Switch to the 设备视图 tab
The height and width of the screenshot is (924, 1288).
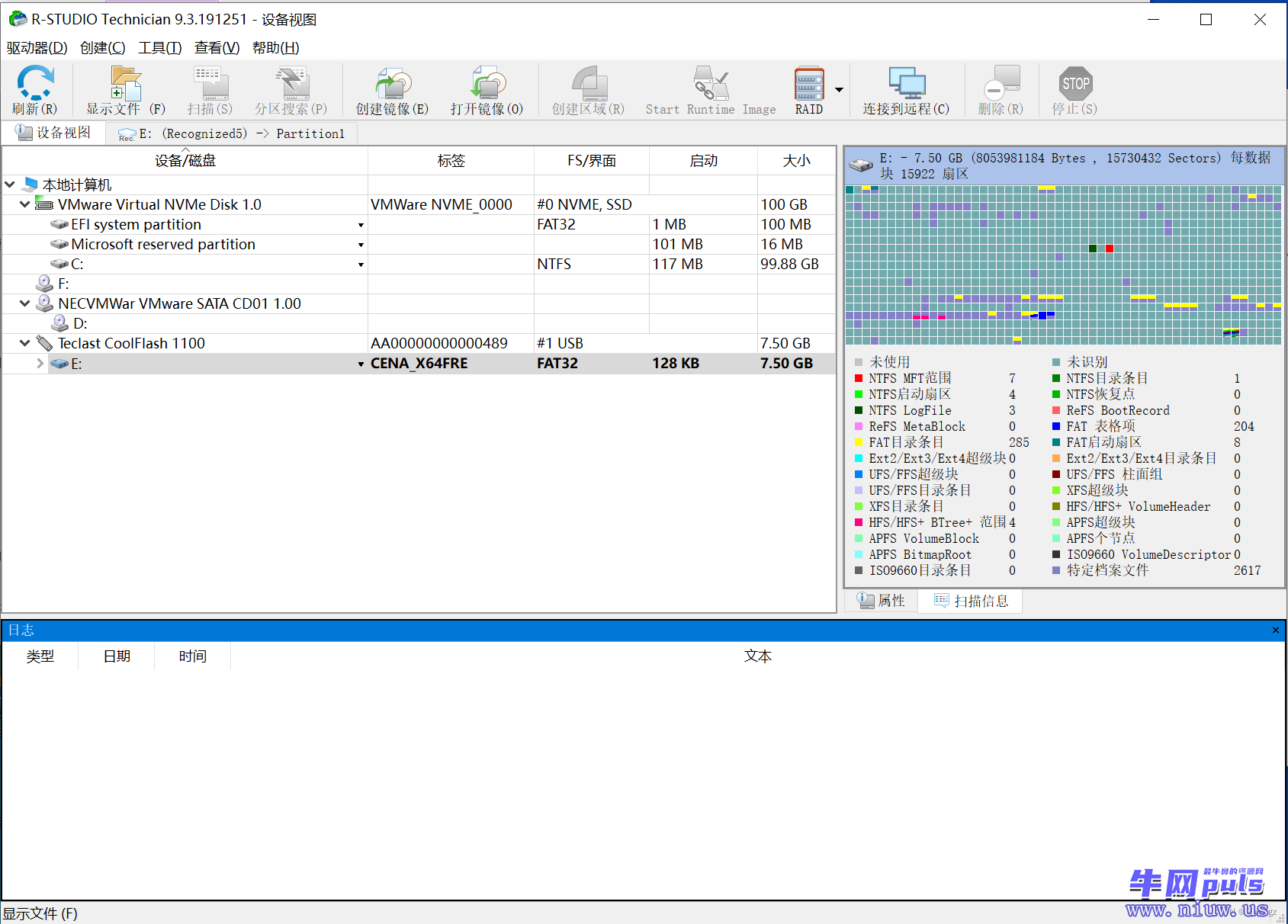click(53, 133)
